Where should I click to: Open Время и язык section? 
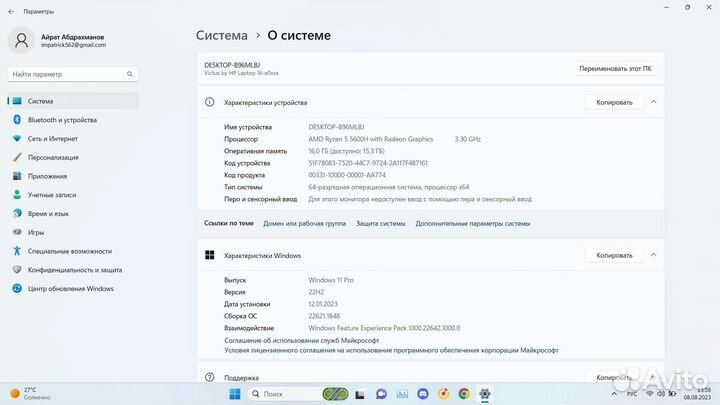pyautogui.click(x=73, y=214)
